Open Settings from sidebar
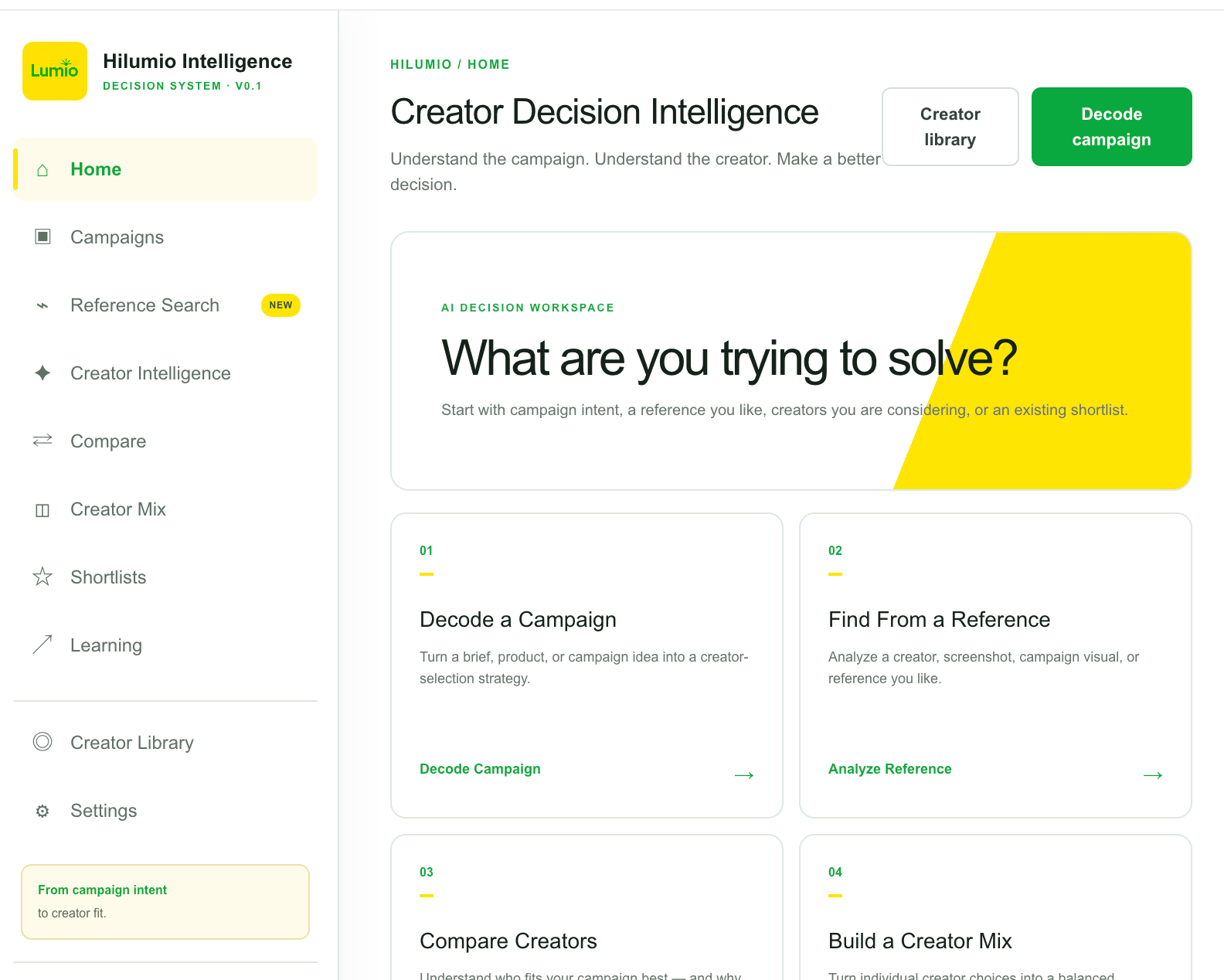This screenshot has height=980, width=1224. click(x=165, y=811)
